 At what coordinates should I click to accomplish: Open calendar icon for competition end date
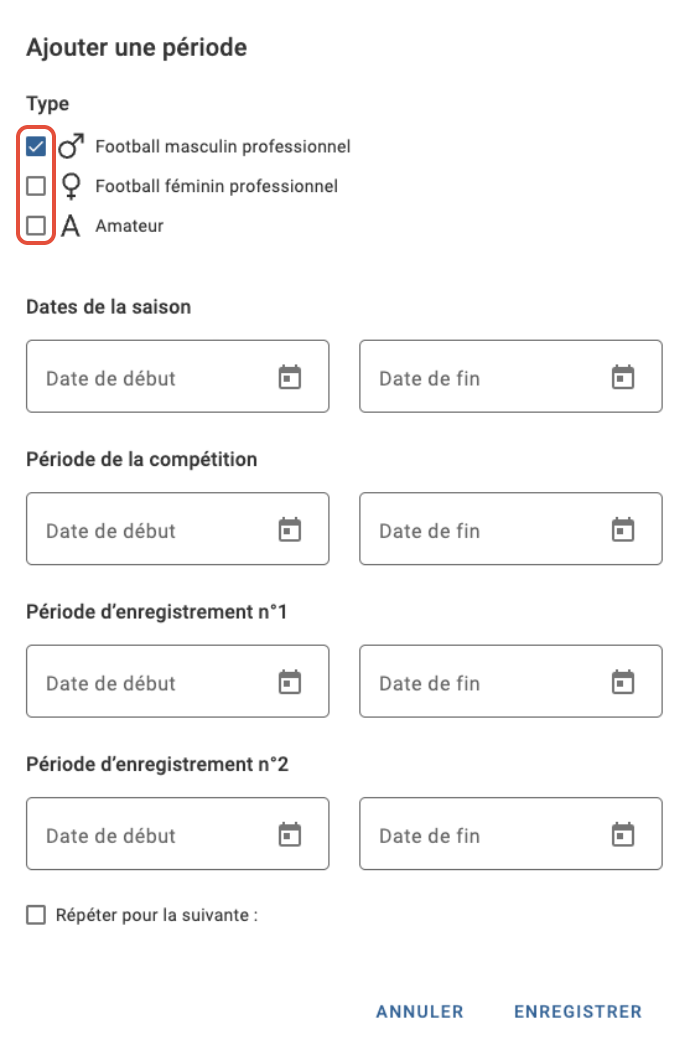point(622,529)
